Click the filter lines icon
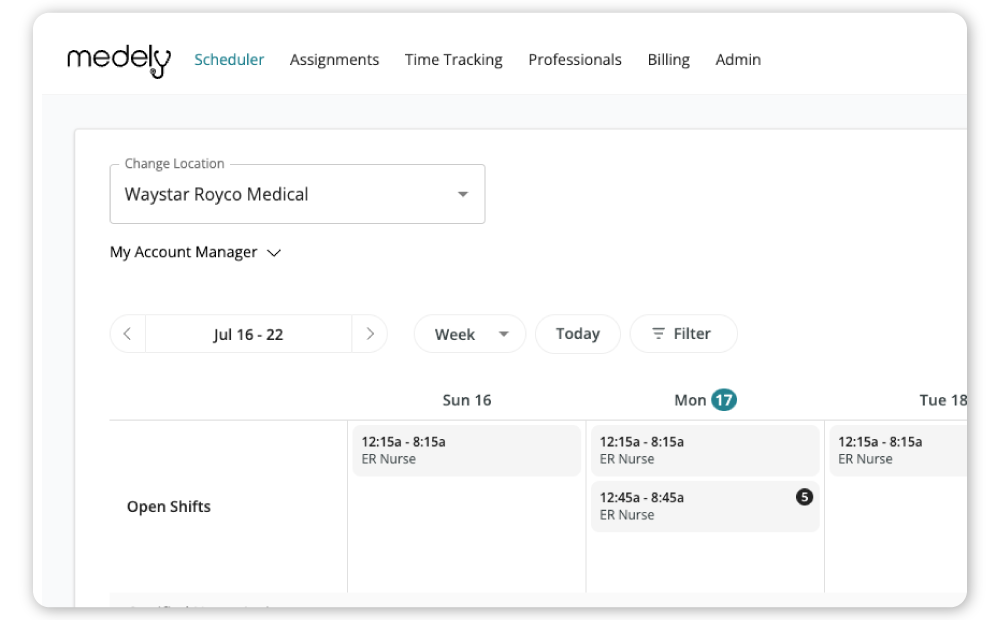Image resolution: width=1000 pixels, height=620 pixels. 658,334
